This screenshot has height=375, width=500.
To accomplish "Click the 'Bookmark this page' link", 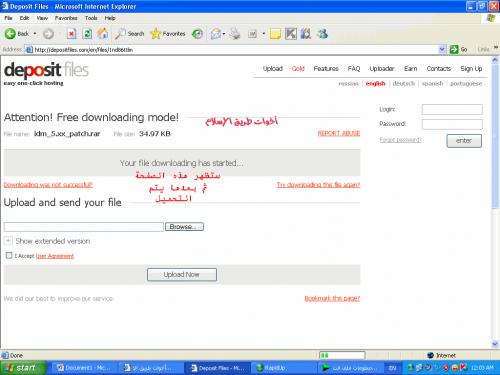I will tap(332, 298).
